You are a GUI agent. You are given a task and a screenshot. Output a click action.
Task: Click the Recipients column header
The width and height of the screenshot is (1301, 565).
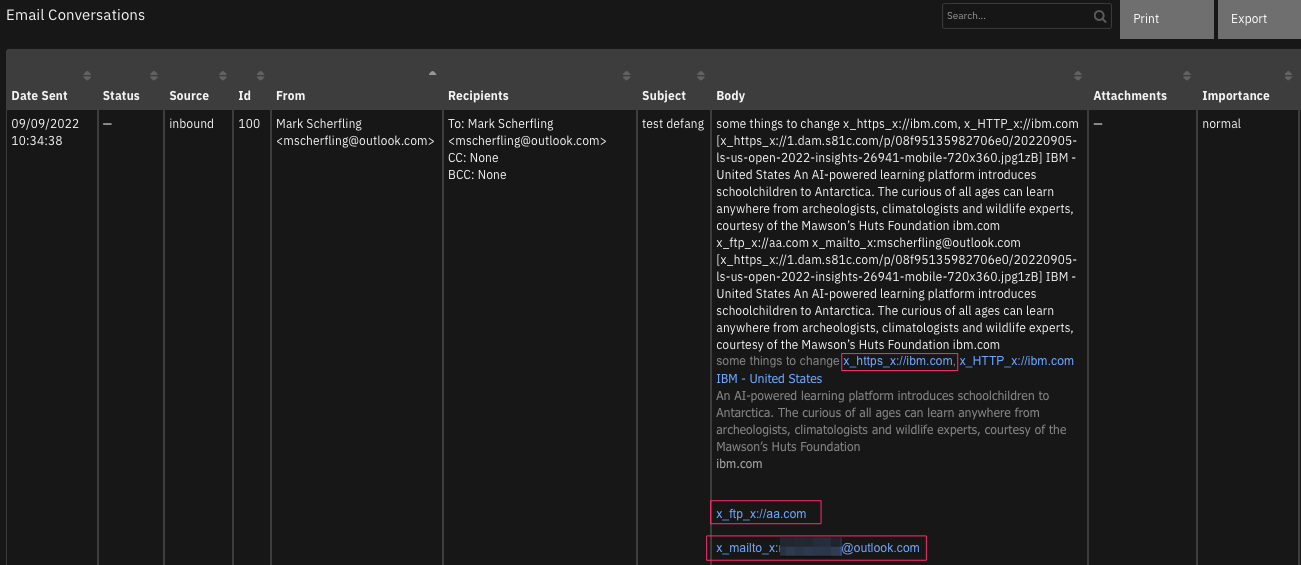478,96
